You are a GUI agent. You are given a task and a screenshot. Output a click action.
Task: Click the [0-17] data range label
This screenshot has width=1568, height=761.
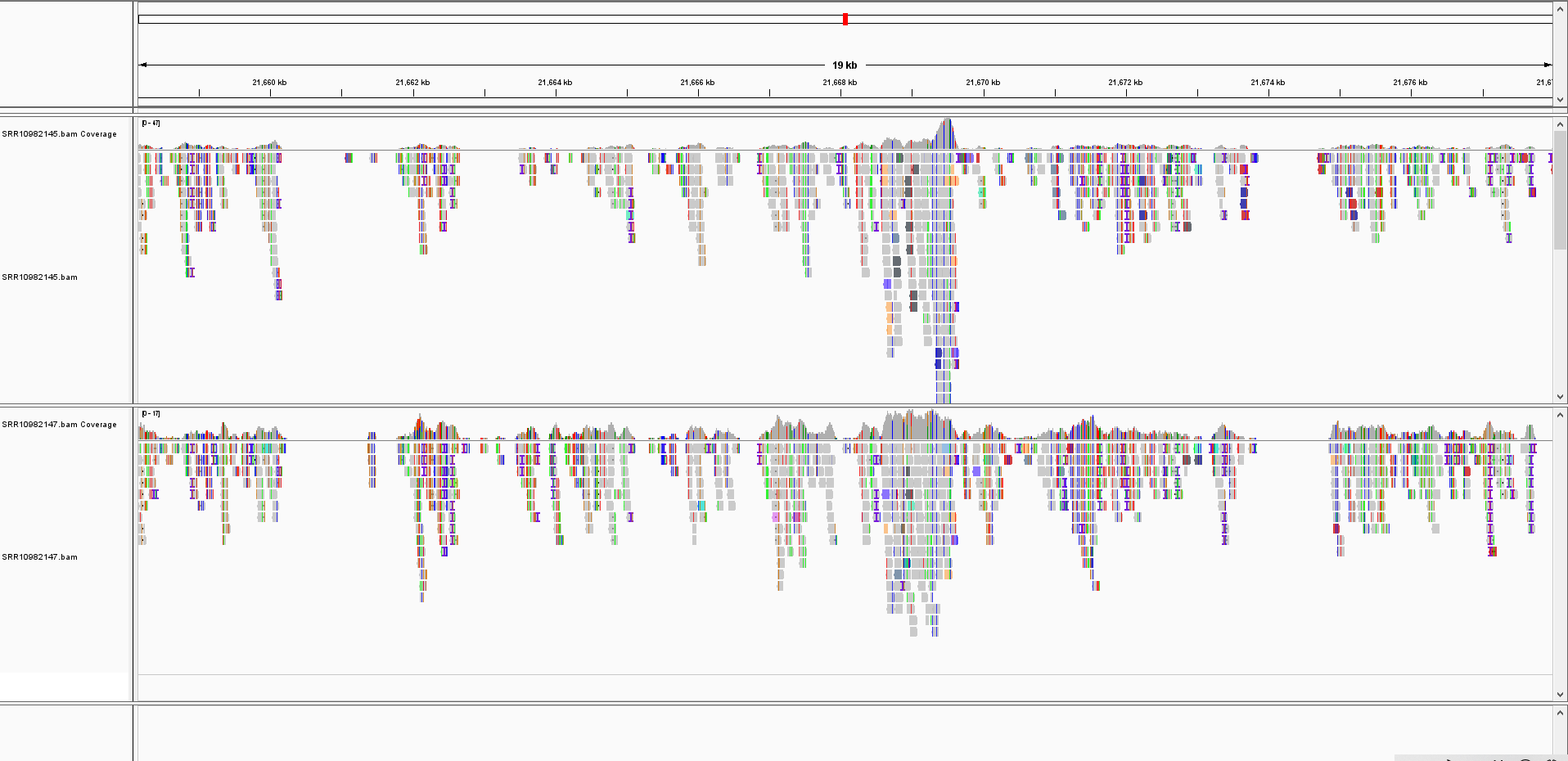point(150,413)
